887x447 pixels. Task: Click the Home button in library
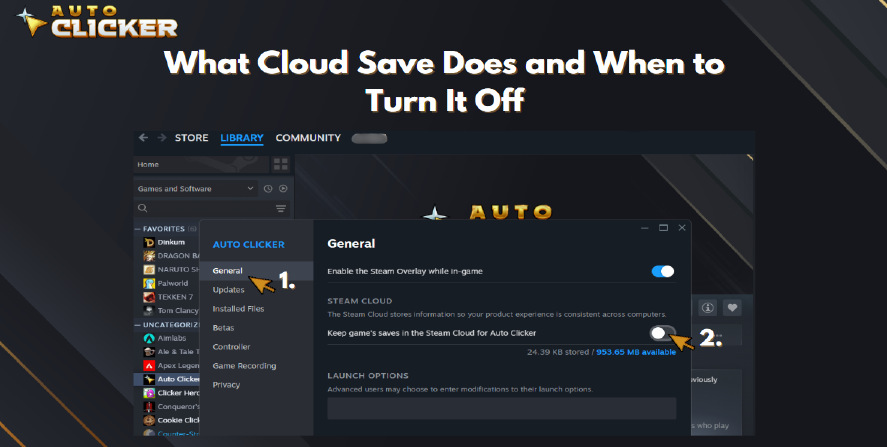(201, 165)
